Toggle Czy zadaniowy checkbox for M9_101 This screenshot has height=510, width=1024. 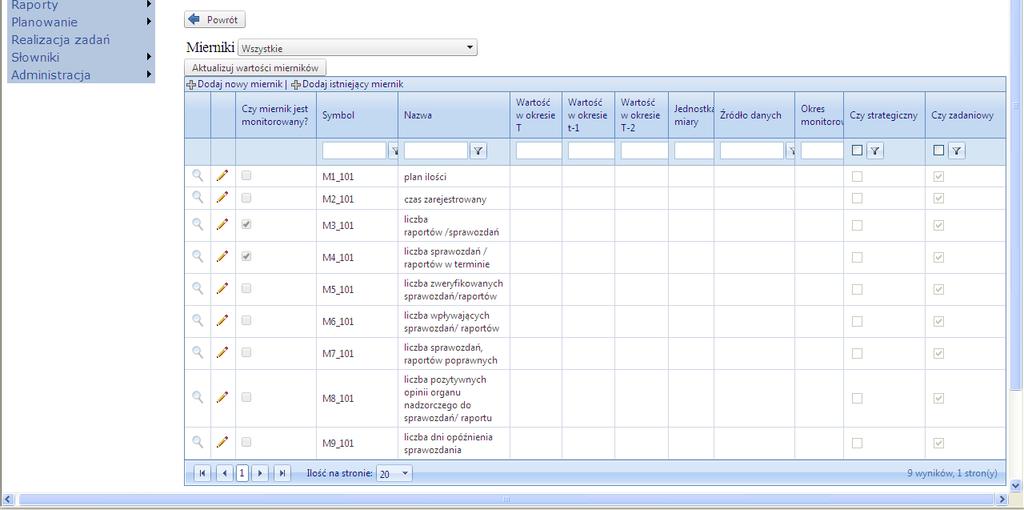point(938,443)
